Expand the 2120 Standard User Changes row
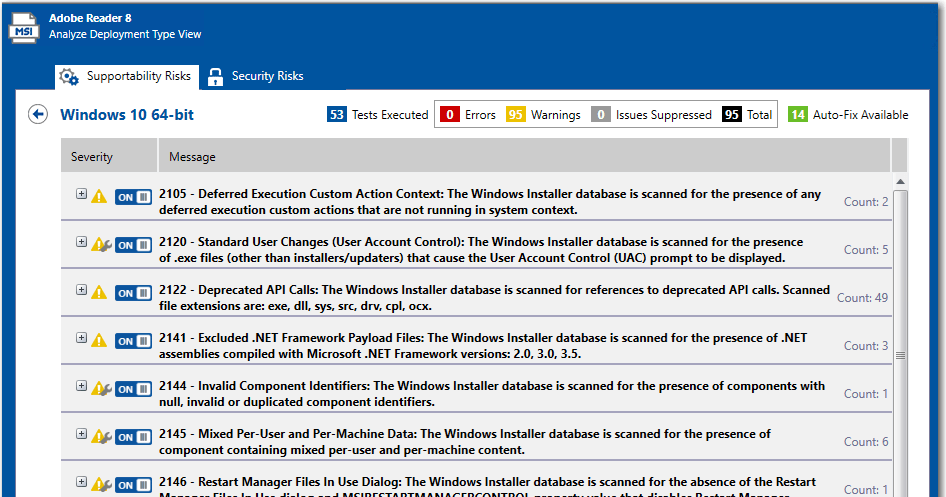The image size is (946, 497). click(x=82, y=242)
